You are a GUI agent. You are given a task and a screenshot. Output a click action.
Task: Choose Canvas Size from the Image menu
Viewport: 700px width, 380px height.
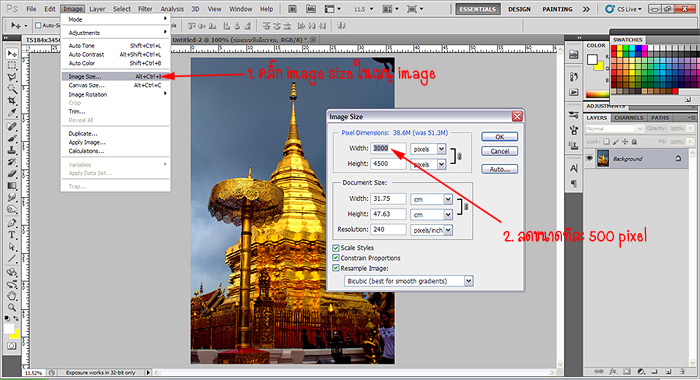(x=116, y=85)
